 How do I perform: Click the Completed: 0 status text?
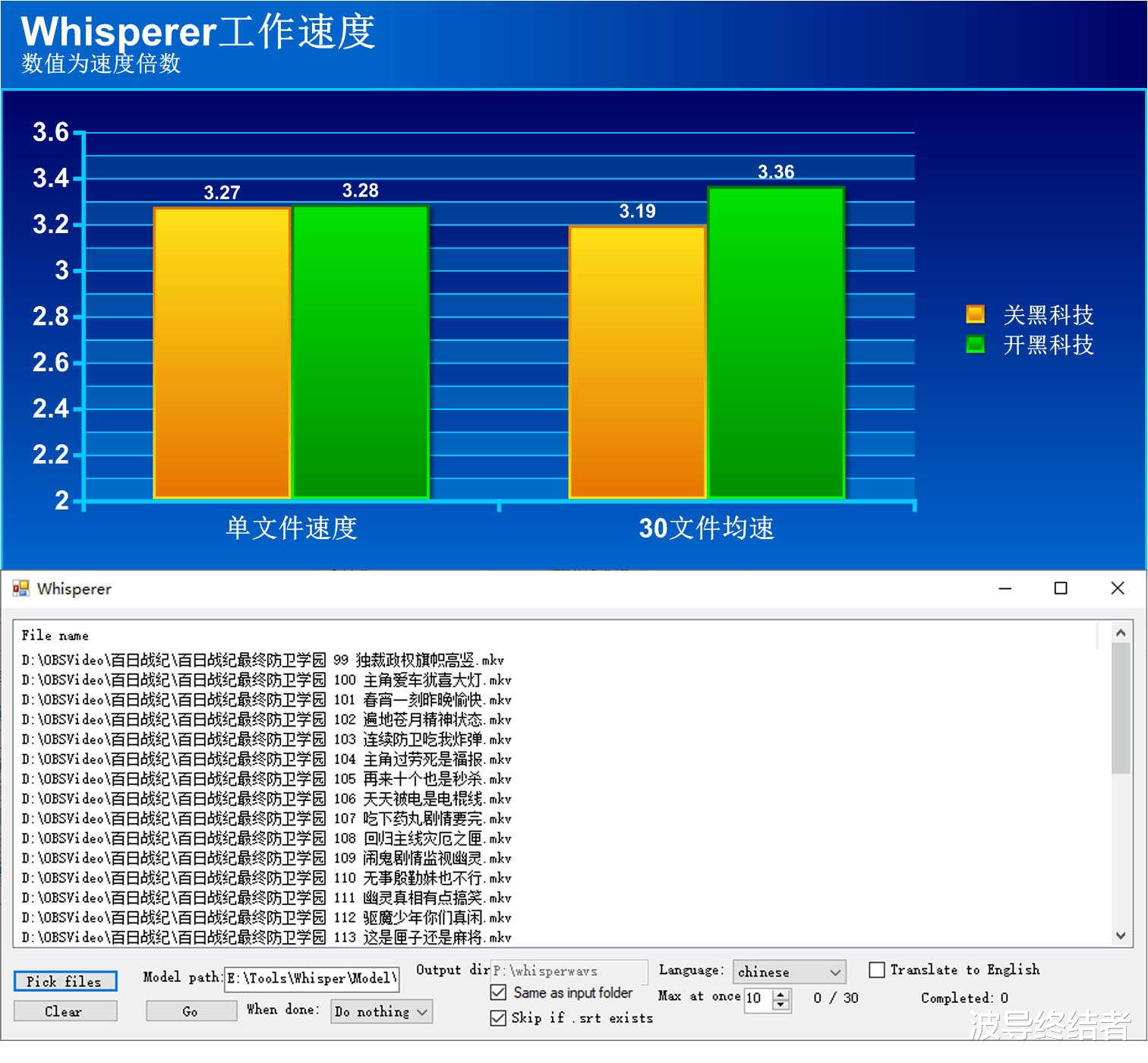click(x=964, y=998)
